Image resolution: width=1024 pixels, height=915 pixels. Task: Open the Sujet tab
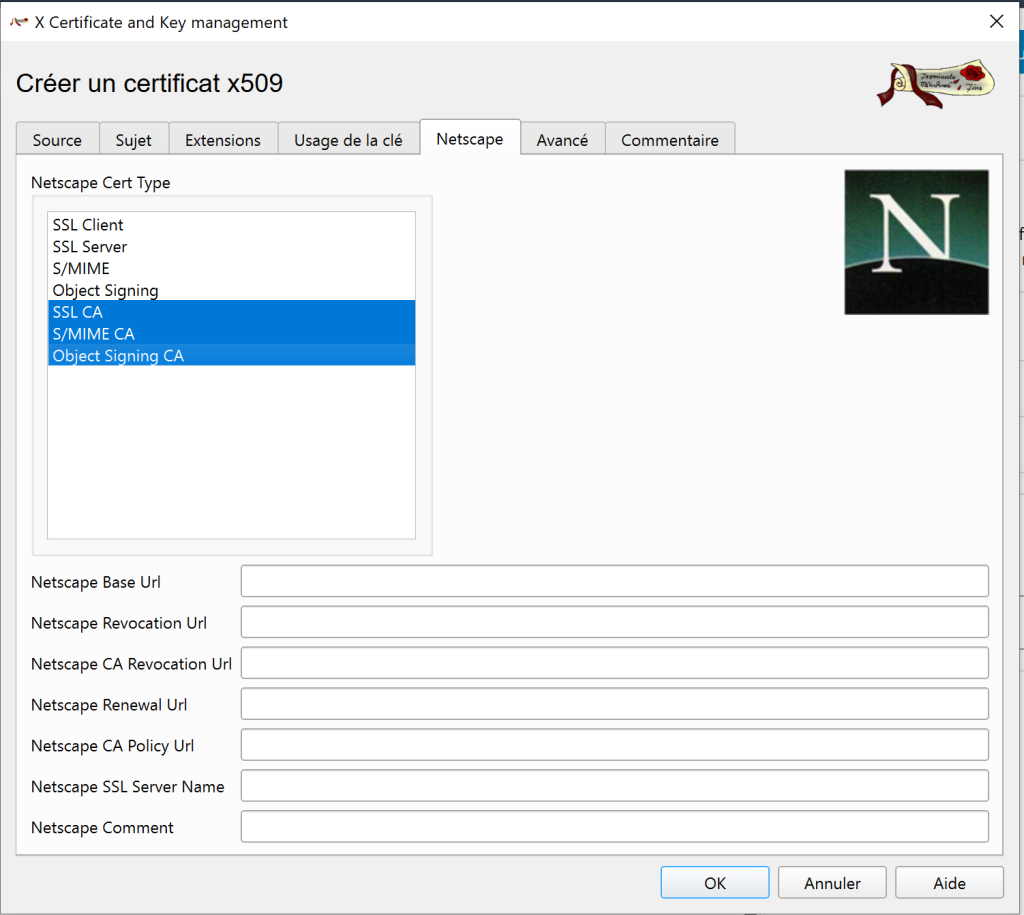point(134,140)
